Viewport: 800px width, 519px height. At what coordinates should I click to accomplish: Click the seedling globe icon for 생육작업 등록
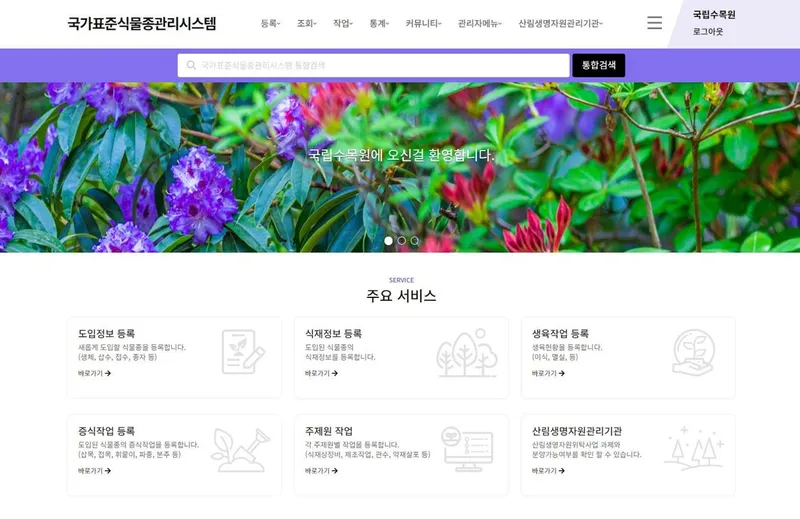click(x=693, y=352)
